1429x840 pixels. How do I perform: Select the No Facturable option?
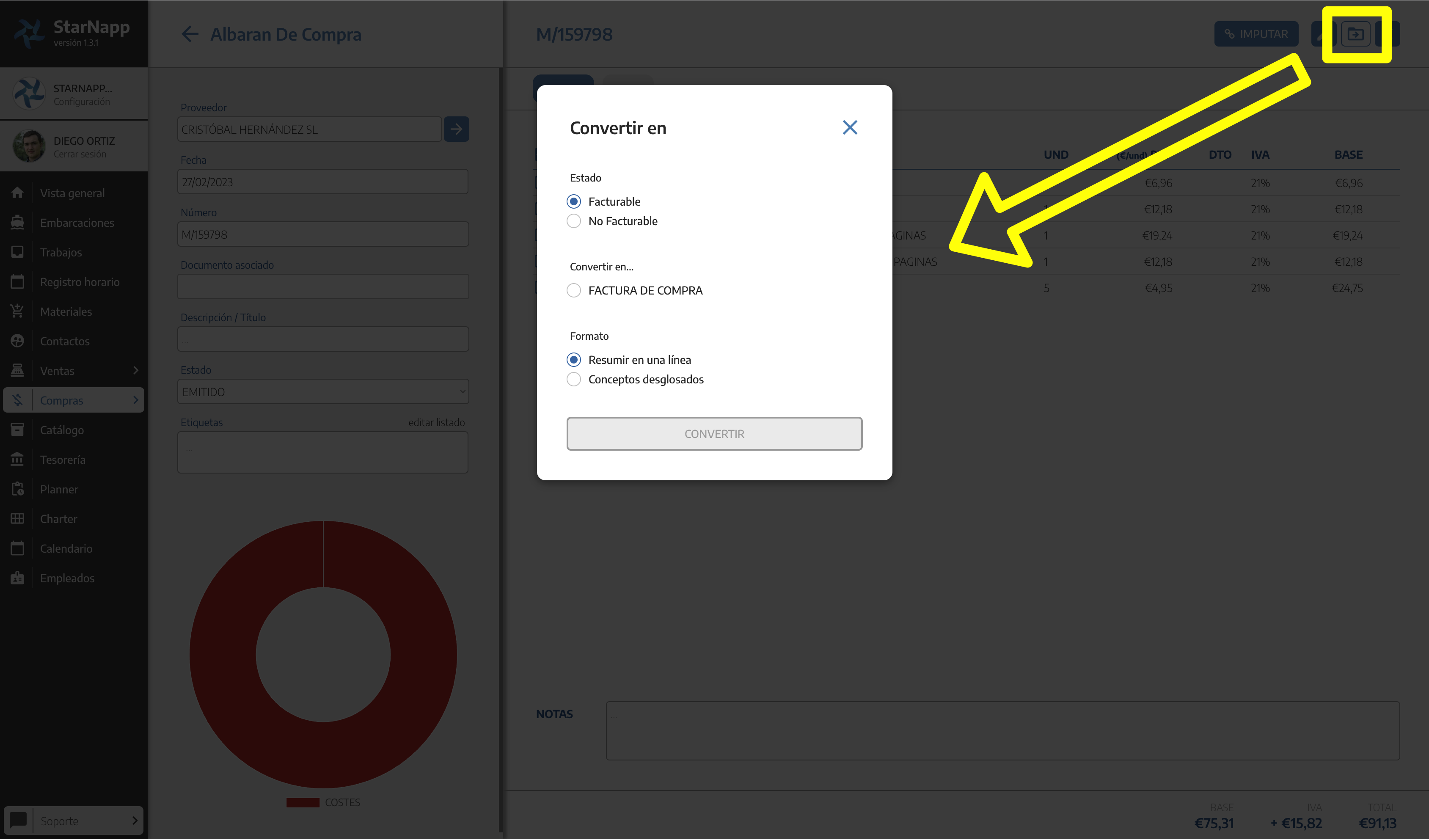[574, 221]
